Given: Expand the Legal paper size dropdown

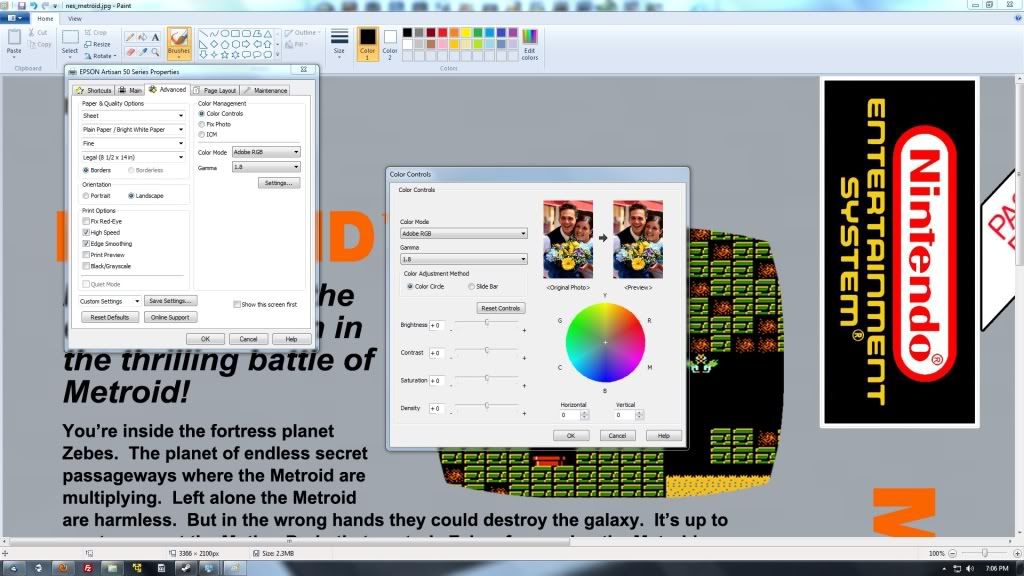Looking at the screenshot, I should point(133,157).
